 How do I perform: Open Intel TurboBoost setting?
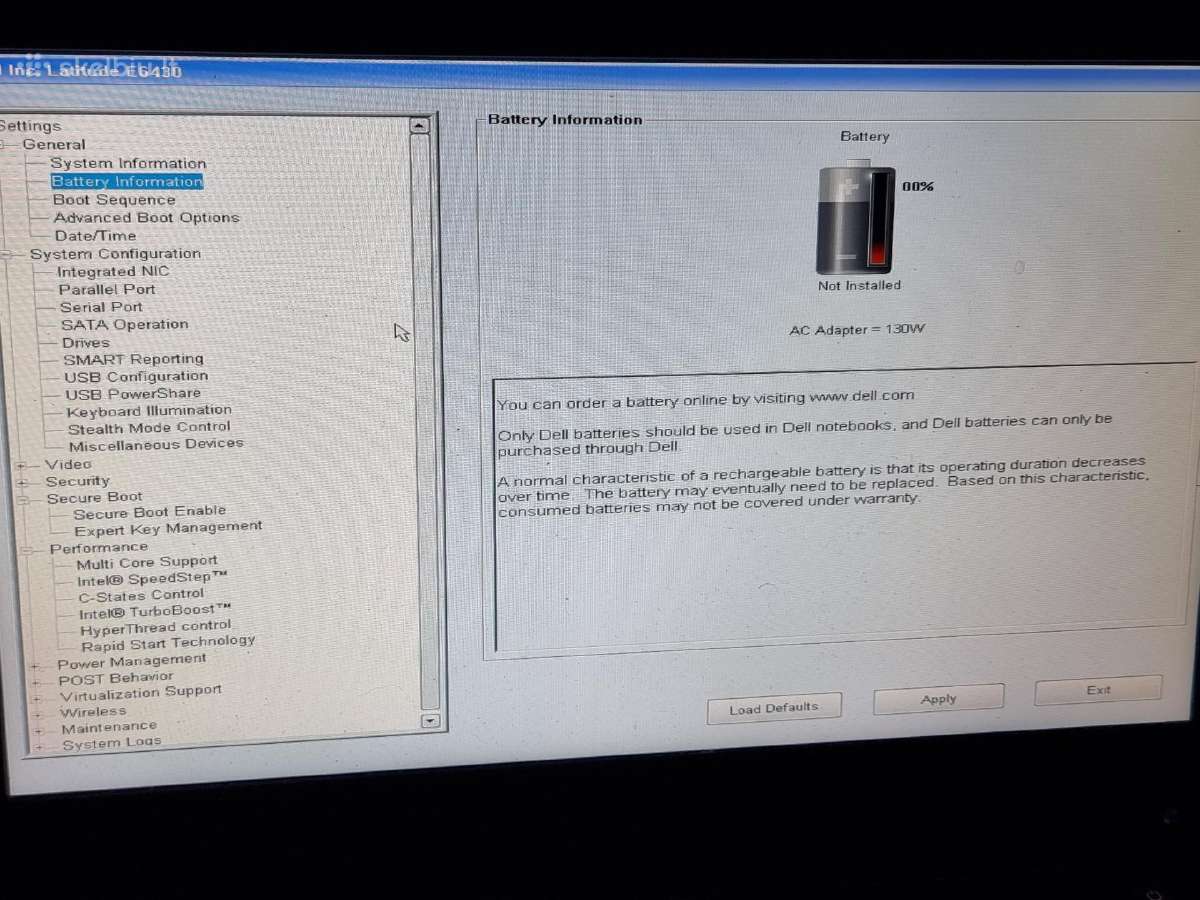tap(155, 611)
